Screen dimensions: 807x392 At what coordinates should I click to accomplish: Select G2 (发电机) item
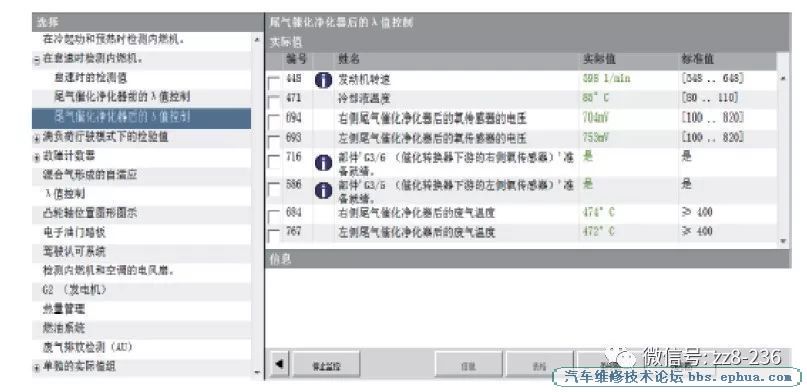pyautogui.click(x=76, y=290)
